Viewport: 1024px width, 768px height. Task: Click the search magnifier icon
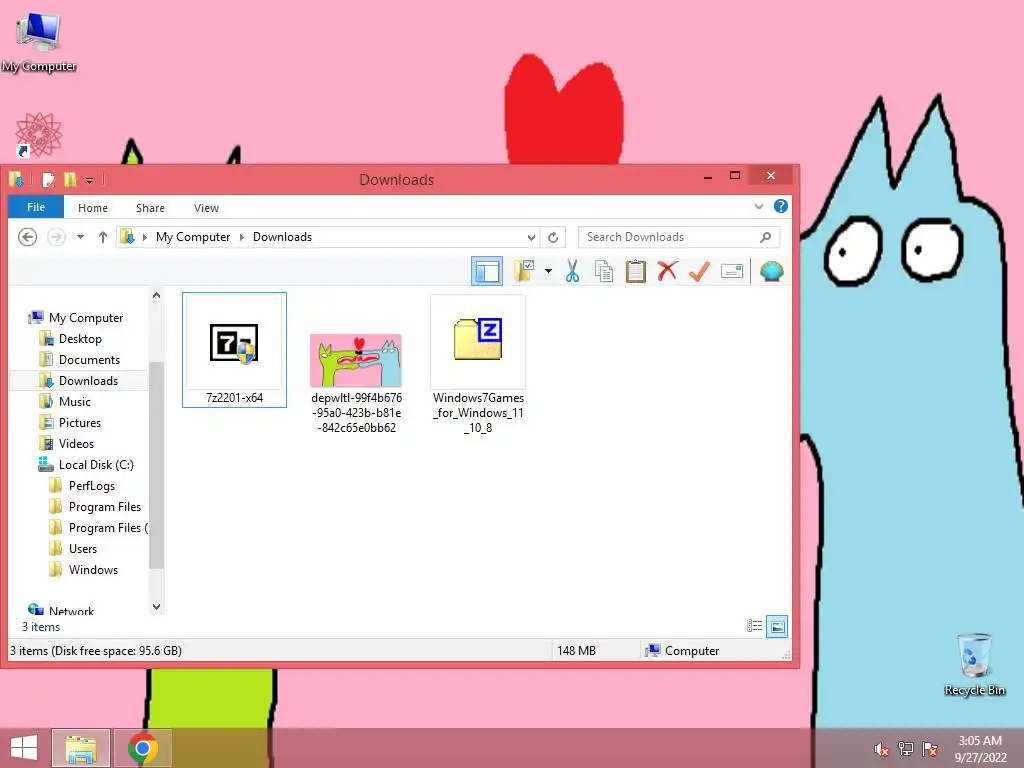coord(765,237)
